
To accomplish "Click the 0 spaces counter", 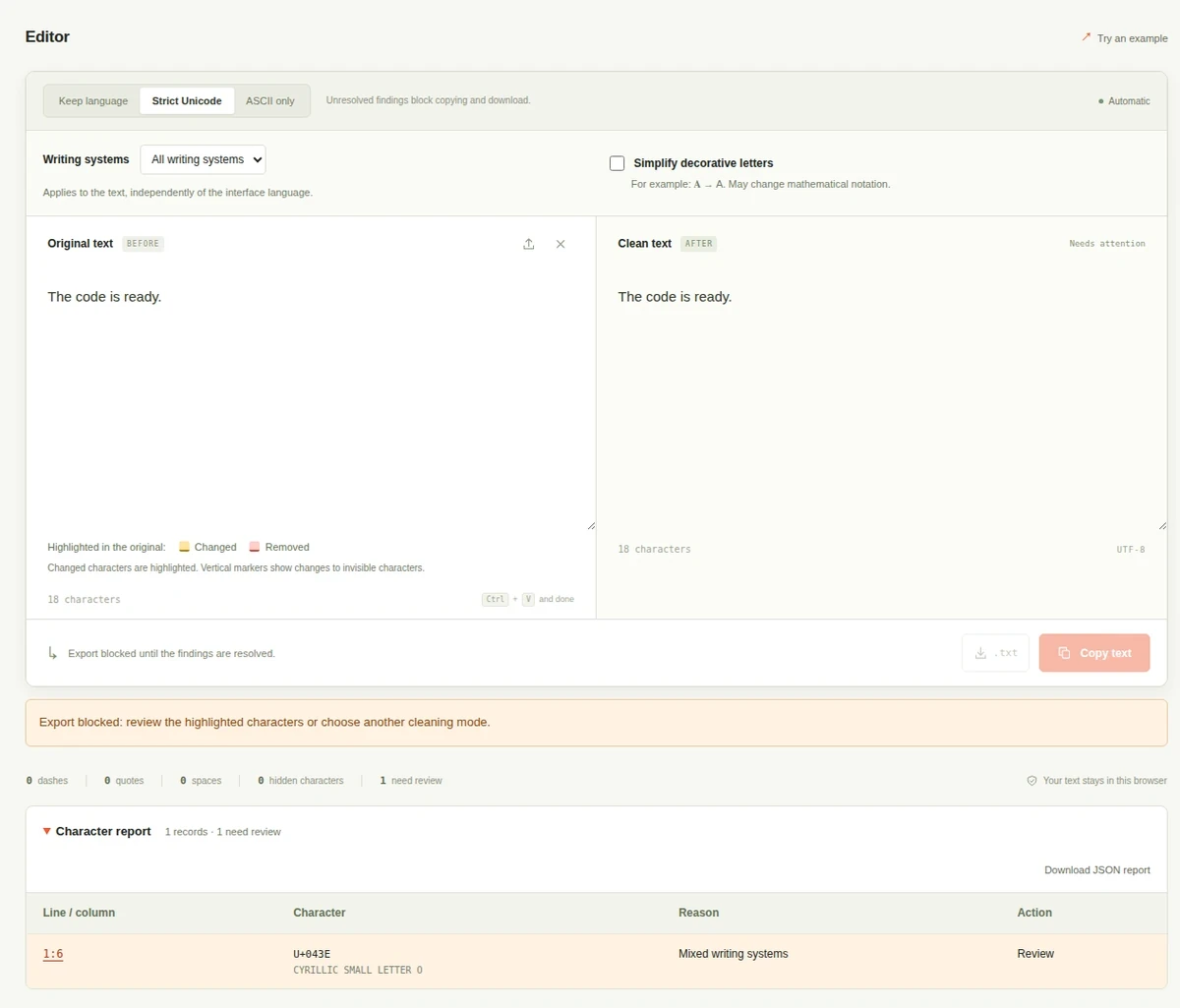I will click(201, 781).
